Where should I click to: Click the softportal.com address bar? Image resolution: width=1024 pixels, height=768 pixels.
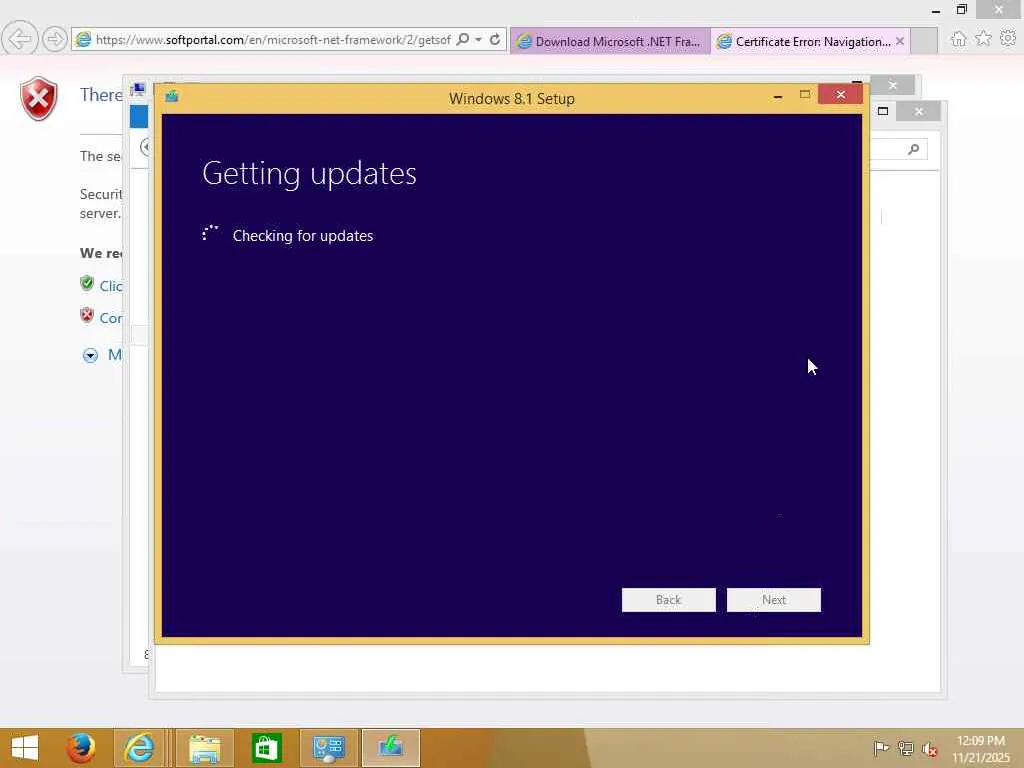point(272,40)
